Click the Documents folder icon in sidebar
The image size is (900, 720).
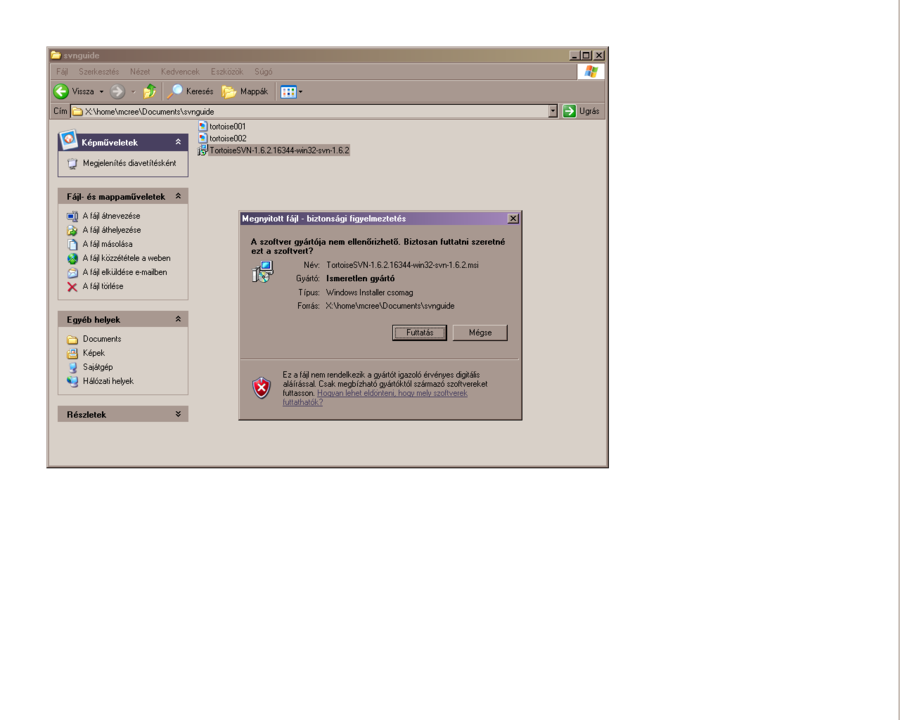(x=72, y=339)
